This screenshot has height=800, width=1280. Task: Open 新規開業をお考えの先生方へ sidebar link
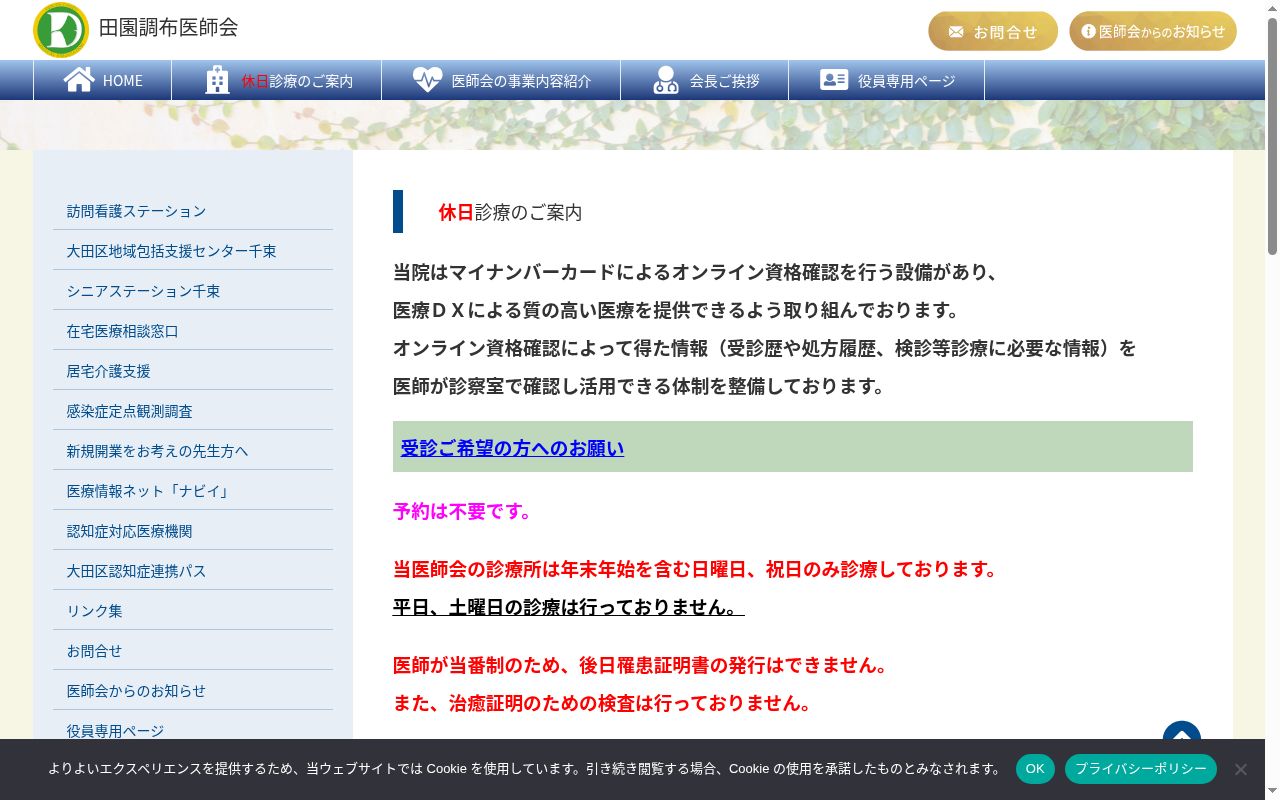(193, 451)
